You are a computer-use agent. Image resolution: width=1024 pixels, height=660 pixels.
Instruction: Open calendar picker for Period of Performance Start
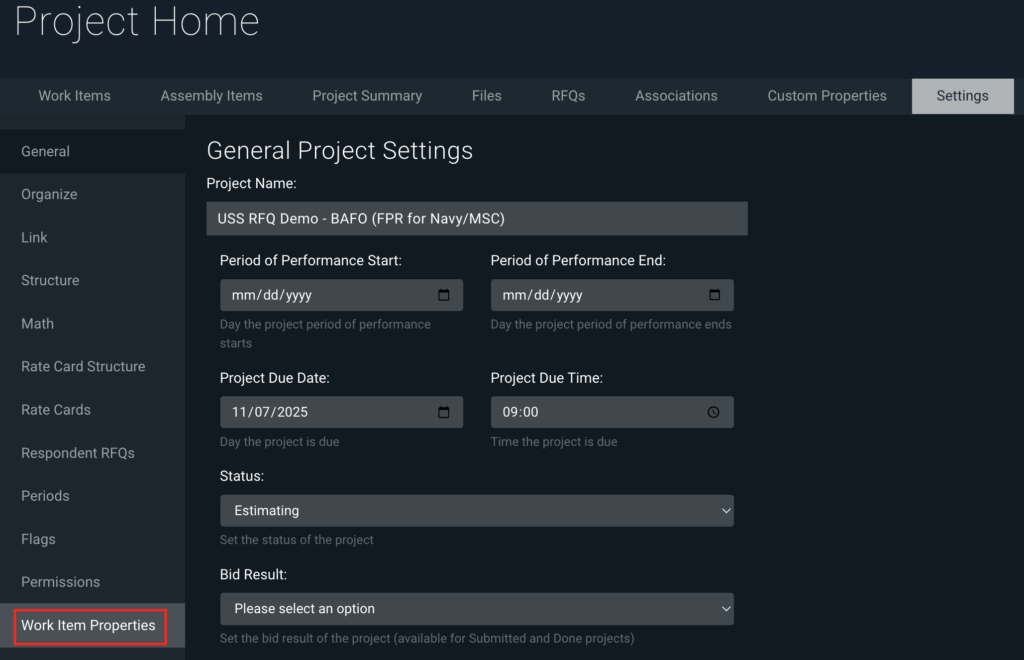tap(444, 295)
